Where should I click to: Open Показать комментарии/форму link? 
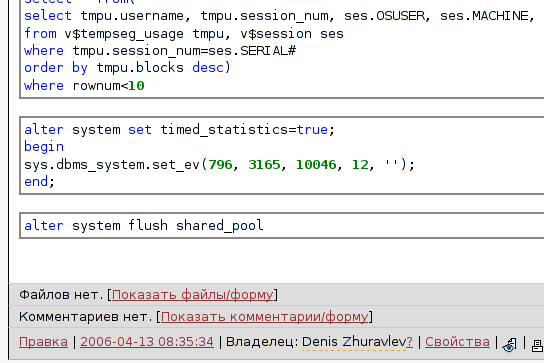click(x=264, y=317)
